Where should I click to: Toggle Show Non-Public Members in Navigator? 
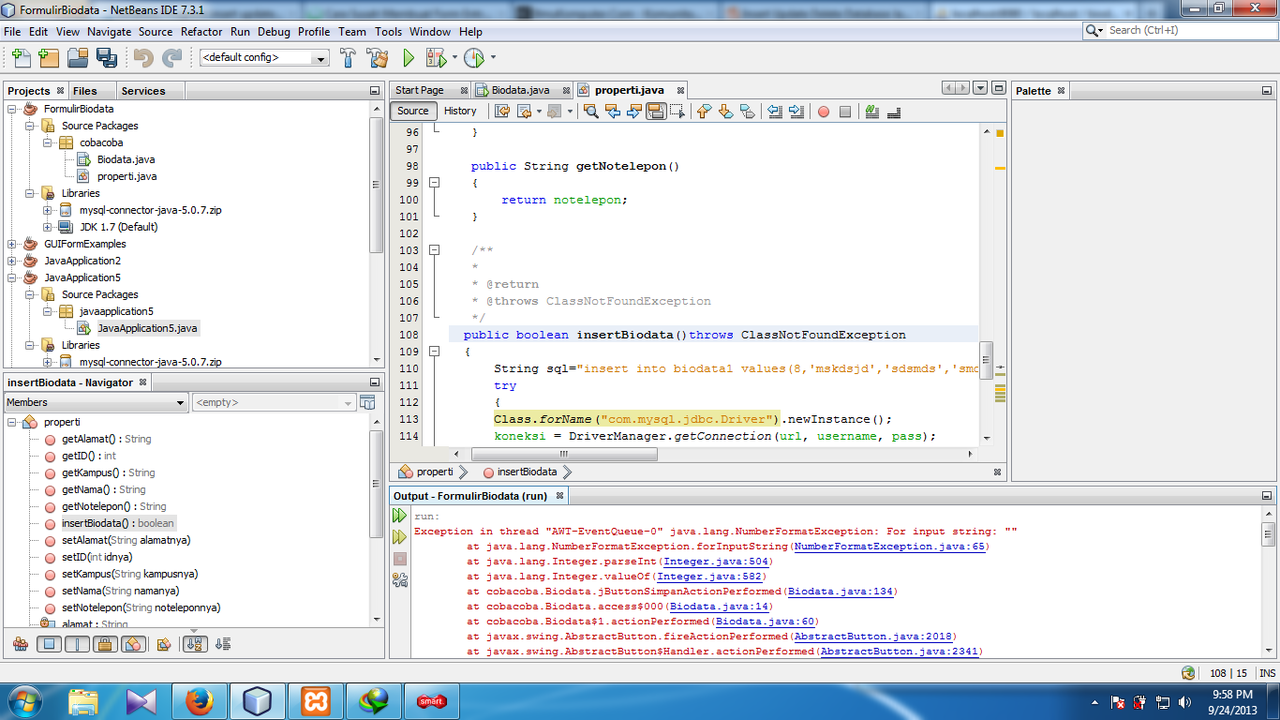click(x=105, y=644)
